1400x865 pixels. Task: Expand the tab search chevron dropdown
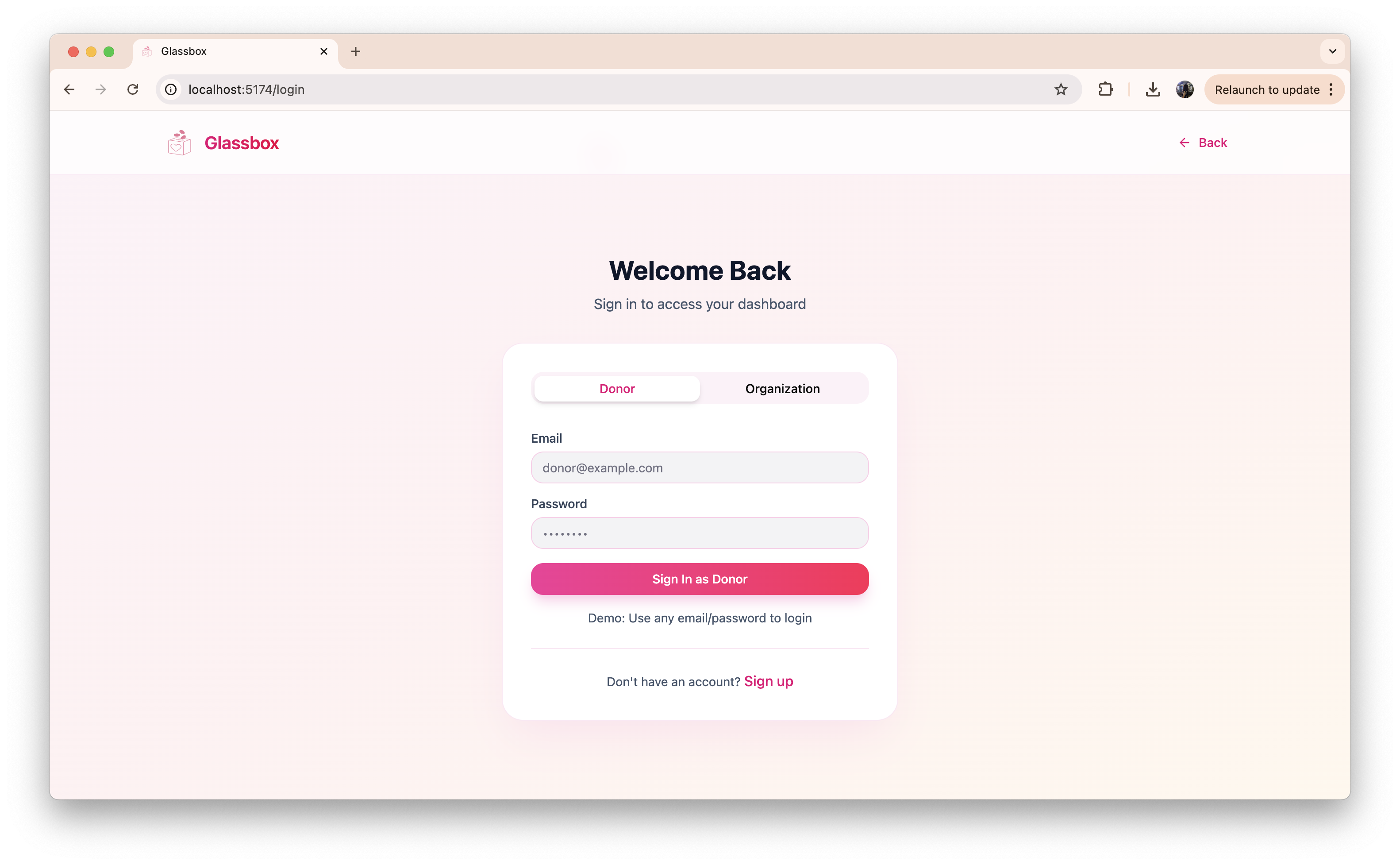pyautogui.click(x=1333, y=51)
